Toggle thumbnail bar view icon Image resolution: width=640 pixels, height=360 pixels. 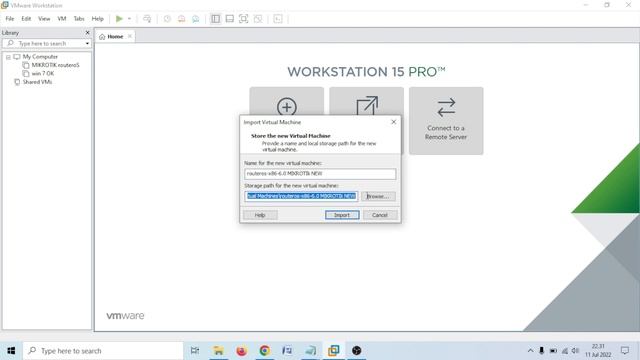230,19
